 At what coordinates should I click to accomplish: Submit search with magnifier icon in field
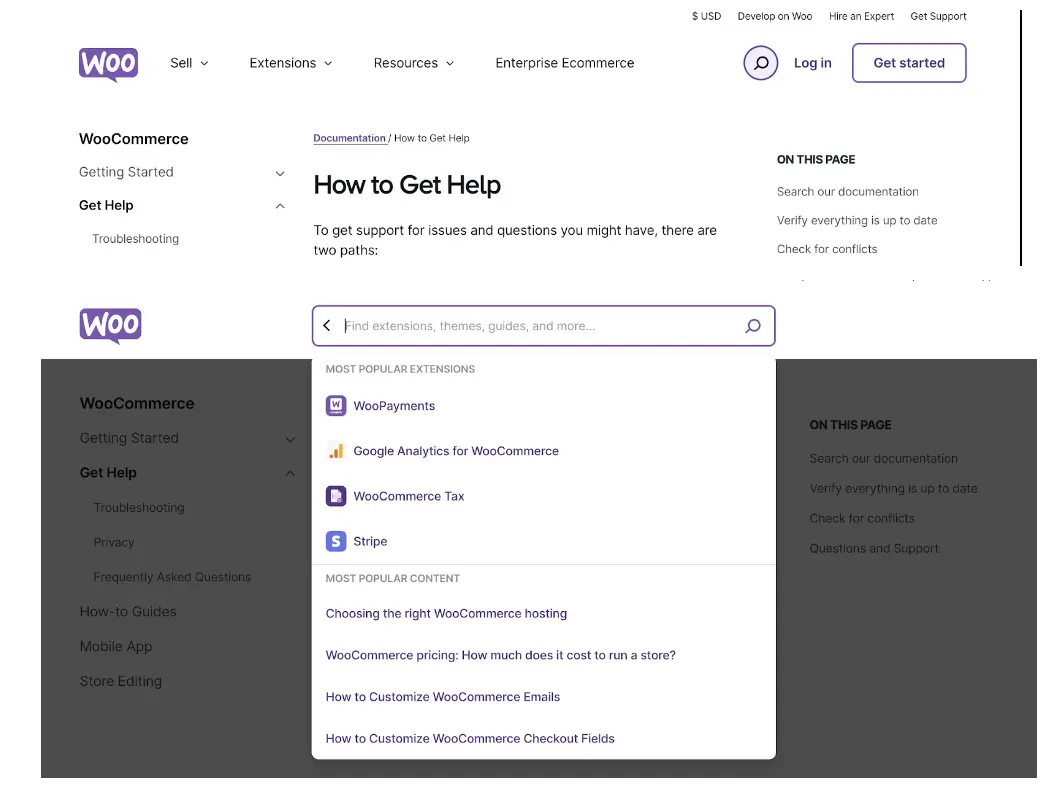coord(753,326)
